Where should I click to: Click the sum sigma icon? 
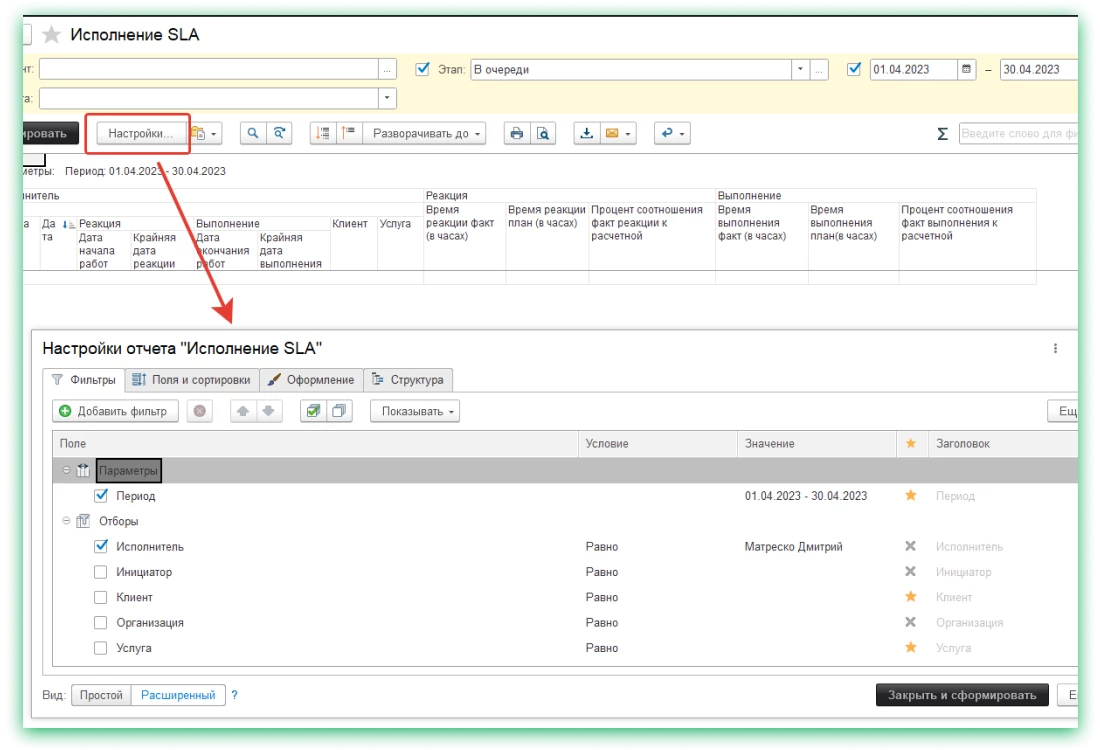pyautogui.click(x=942, y=133)
